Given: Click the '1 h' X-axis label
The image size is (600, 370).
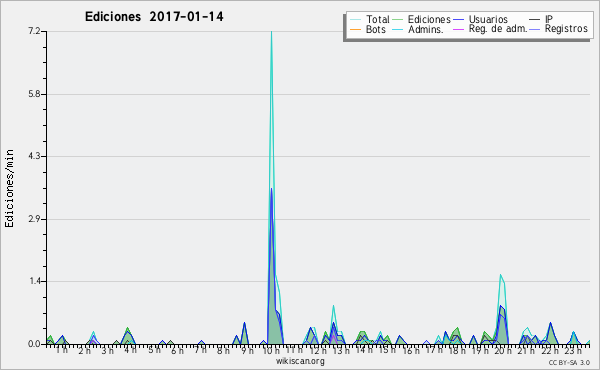Looking at the screenshot, I should tap(62, 350).
